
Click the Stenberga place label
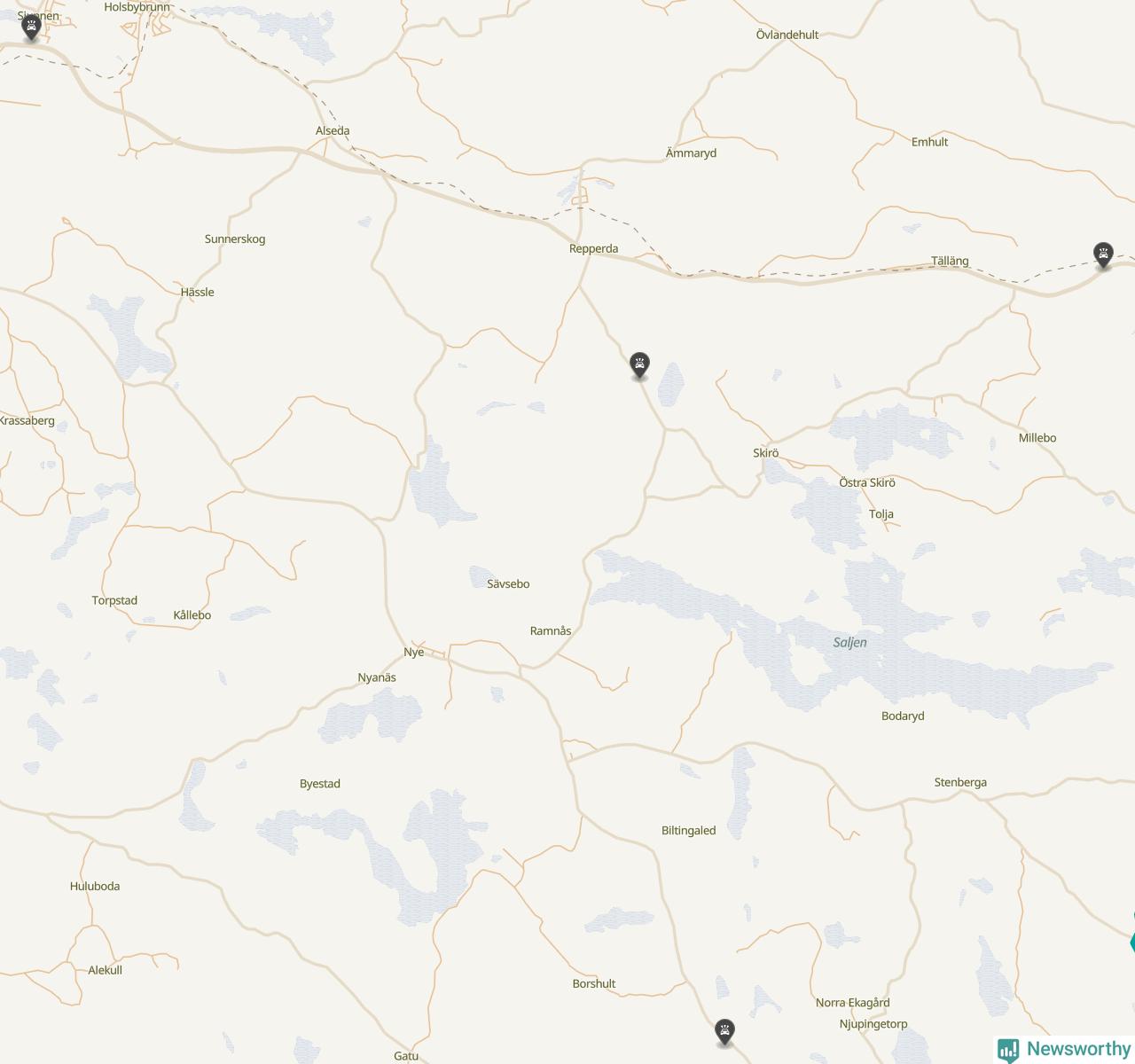click(960, 782)
